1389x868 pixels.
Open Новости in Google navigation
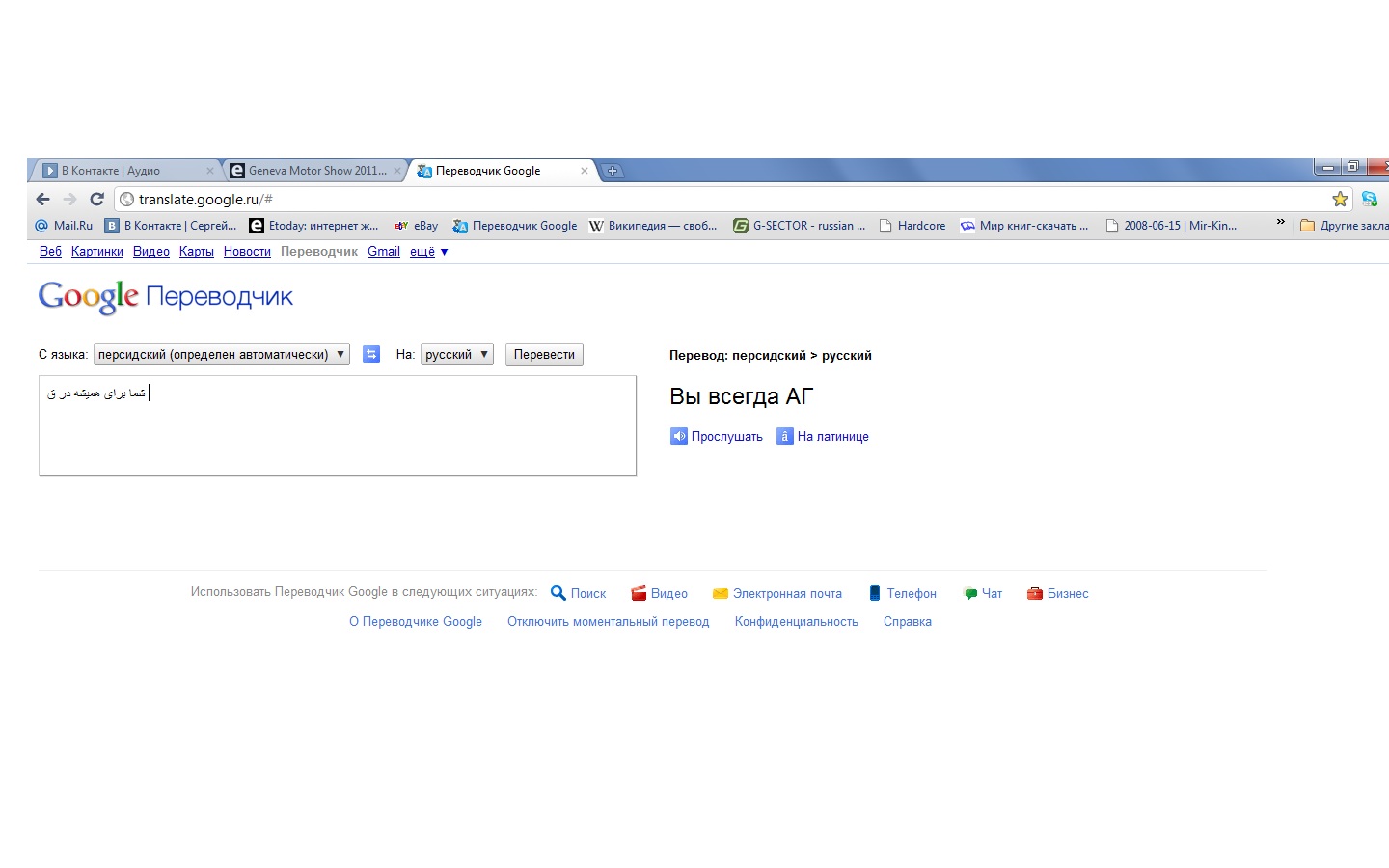pos(247,252)
